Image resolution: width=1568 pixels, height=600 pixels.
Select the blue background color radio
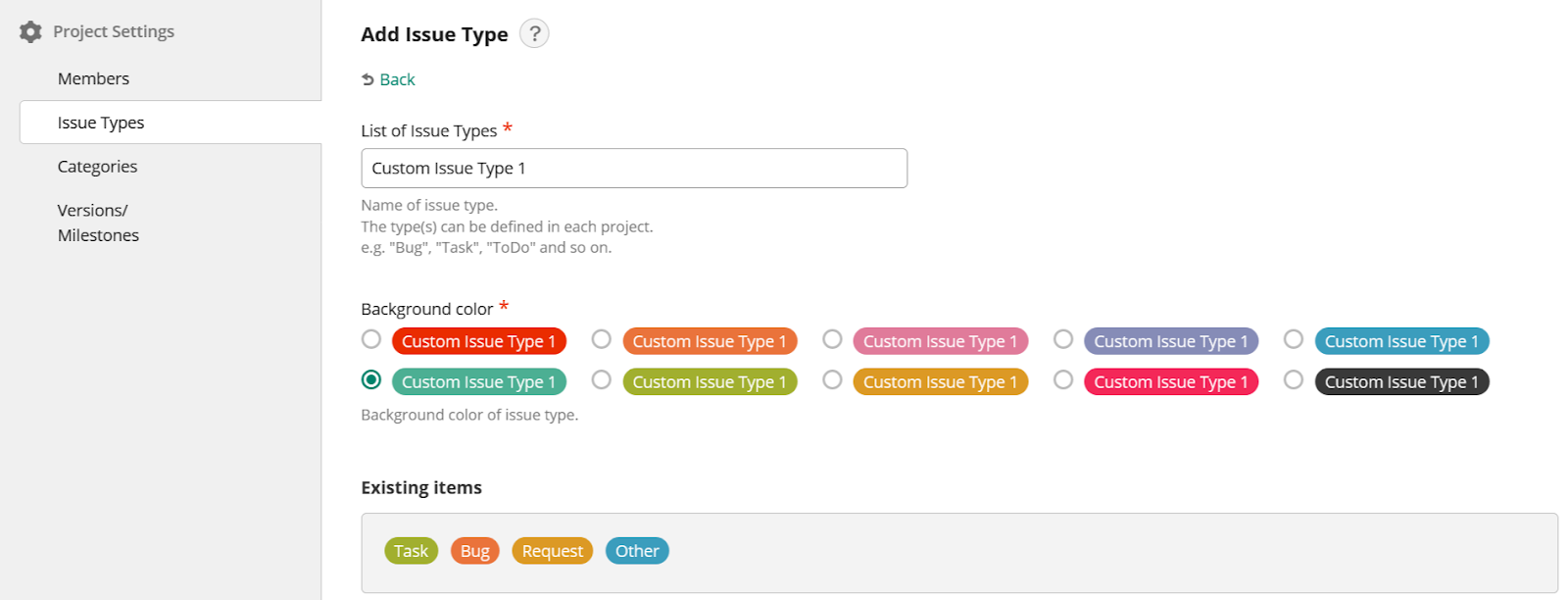coord(1294,339)
